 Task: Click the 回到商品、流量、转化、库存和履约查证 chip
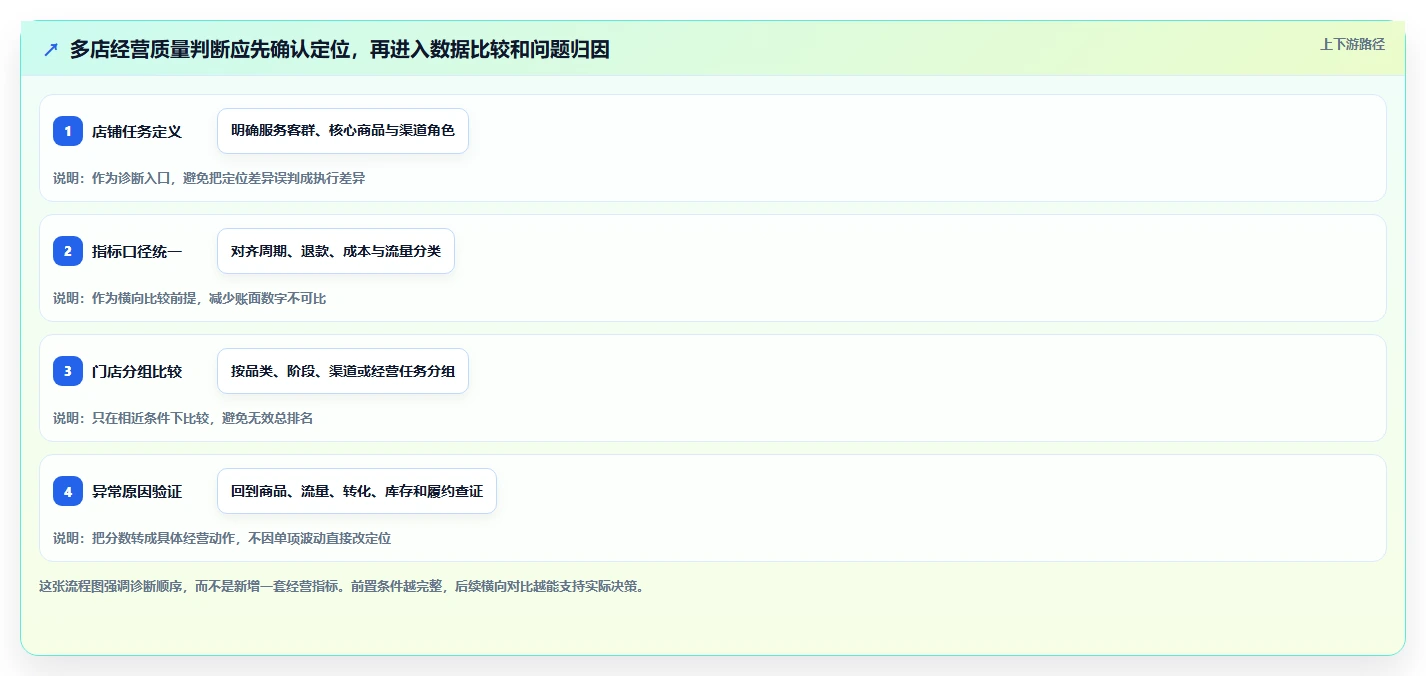click(357, 491)
